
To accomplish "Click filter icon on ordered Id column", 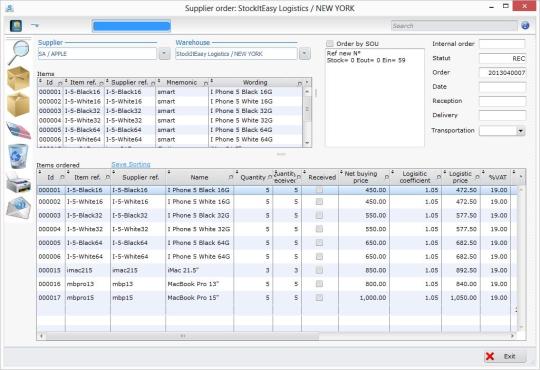I will click(x=62, y=177).
